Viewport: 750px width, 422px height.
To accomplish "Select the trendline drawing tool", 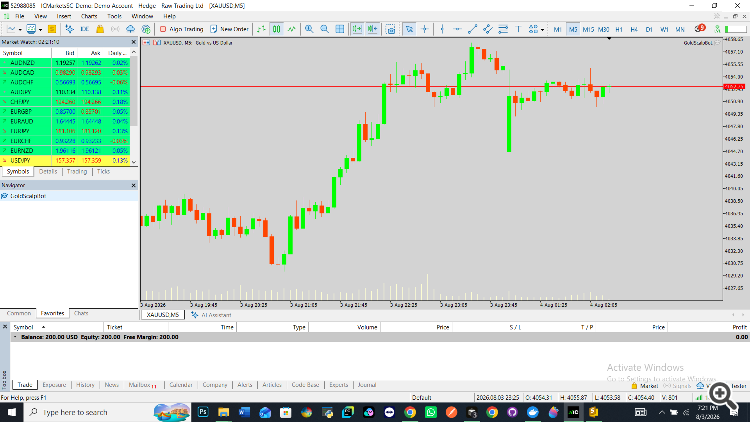I will (x=473, y=29).
